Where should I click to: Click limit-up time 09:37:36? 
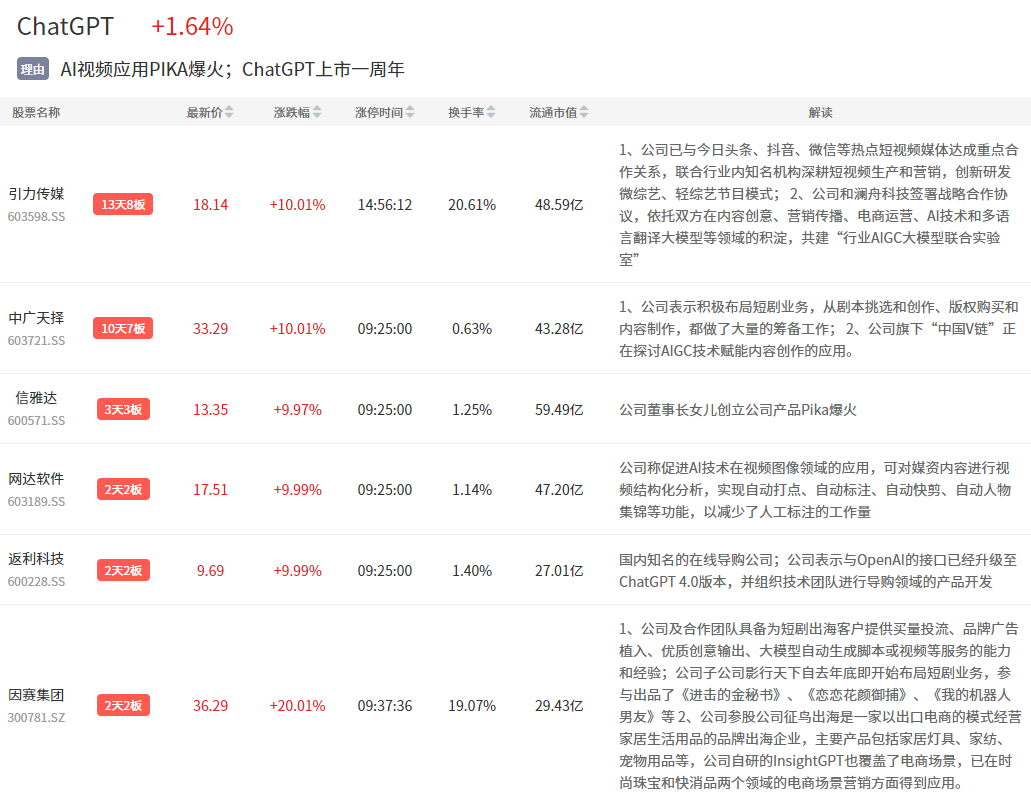[x=385, y=706]
